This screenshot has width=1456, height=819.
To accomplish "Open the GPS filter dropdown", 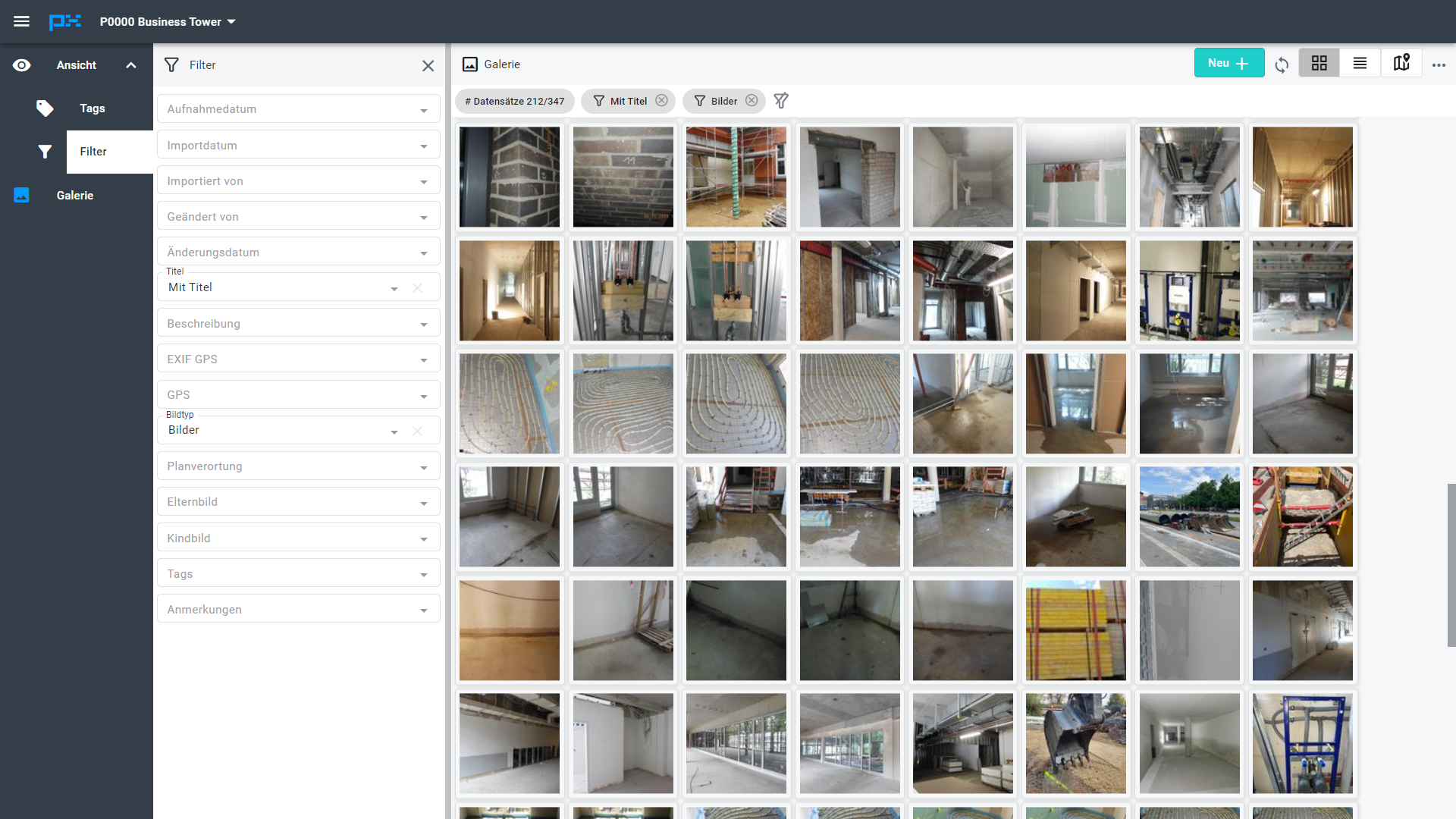I will coord(299,395).
